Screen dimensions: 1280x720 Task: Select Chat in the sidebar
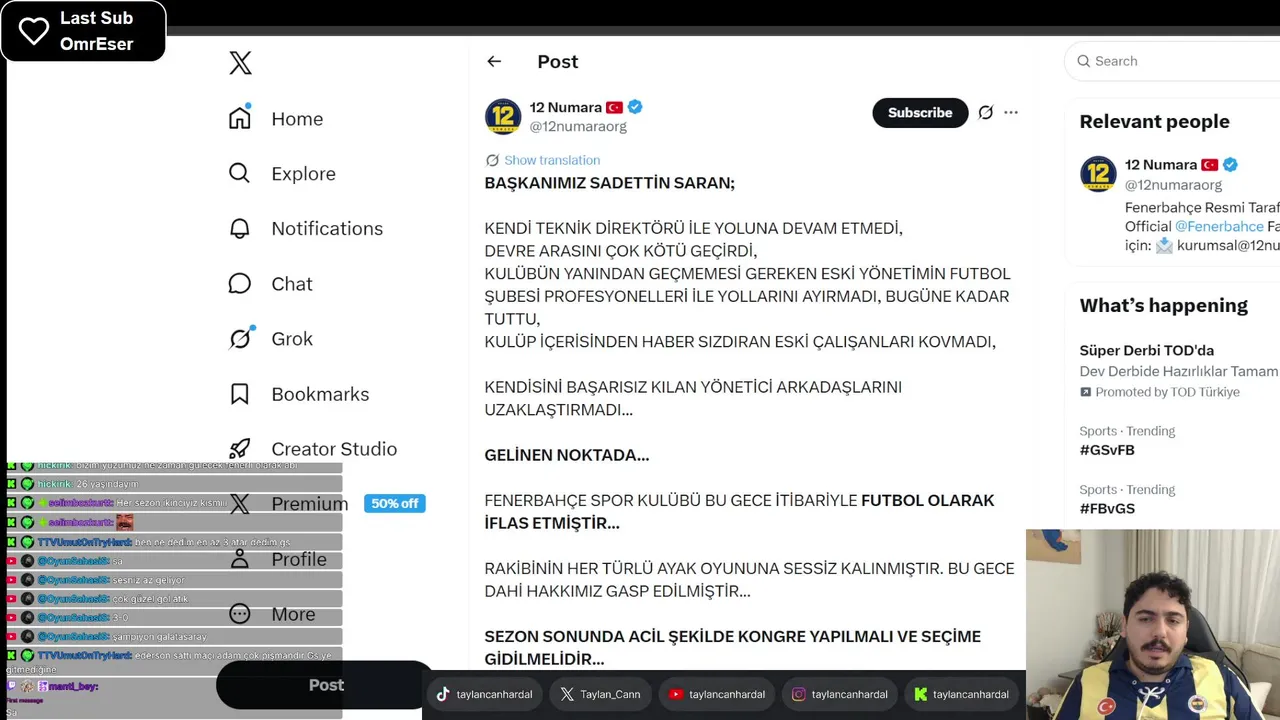[x=292, y=284]
